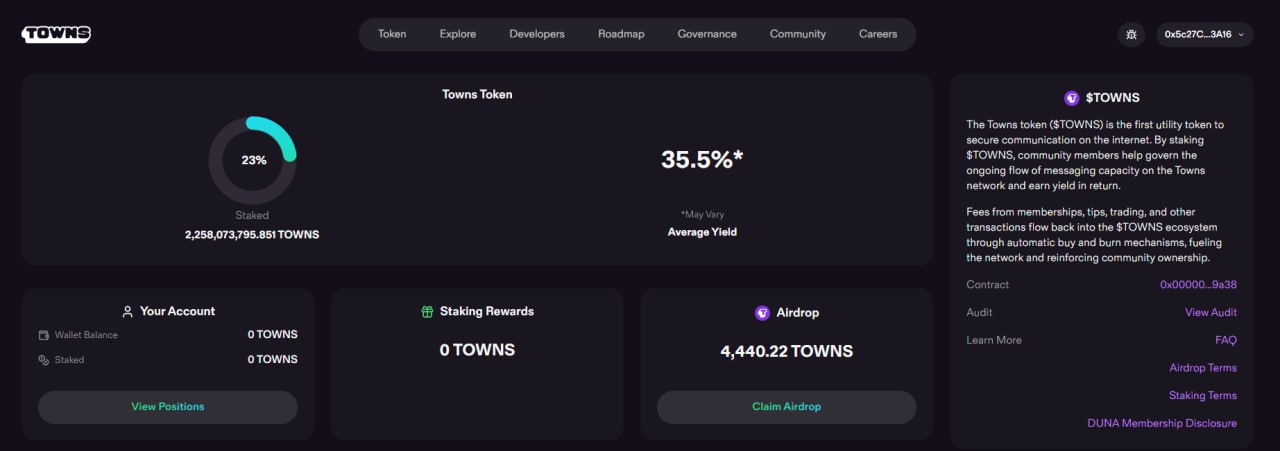Click the $TOWNS panel title

pyautogui.click(x=1113, y=98)
